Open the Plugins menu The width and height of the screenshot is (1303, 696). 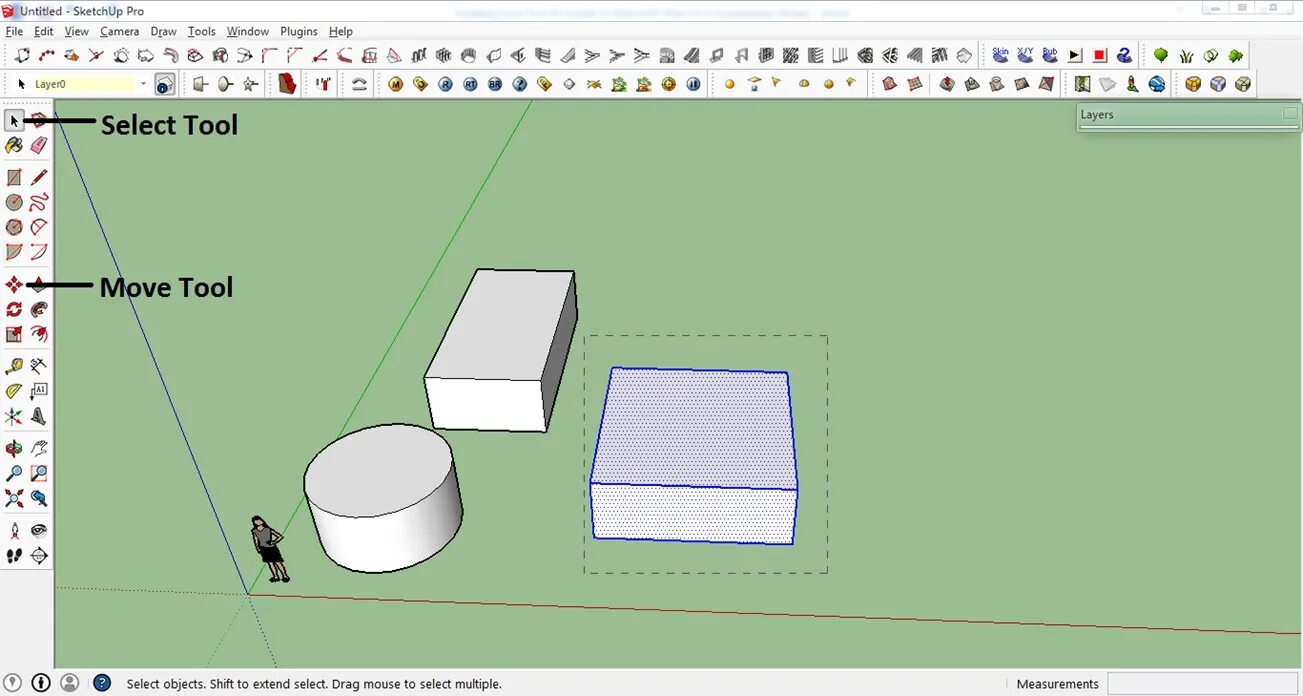coord(298,31)
